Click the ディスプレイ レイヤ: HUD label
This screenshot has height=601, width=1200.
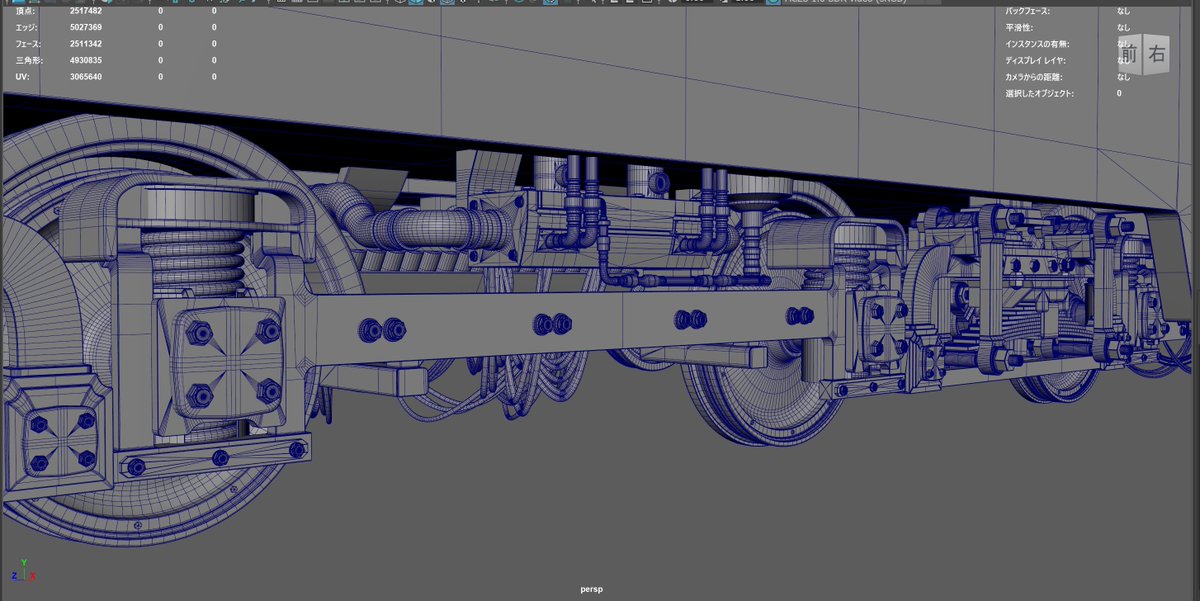coord(1035,60)
